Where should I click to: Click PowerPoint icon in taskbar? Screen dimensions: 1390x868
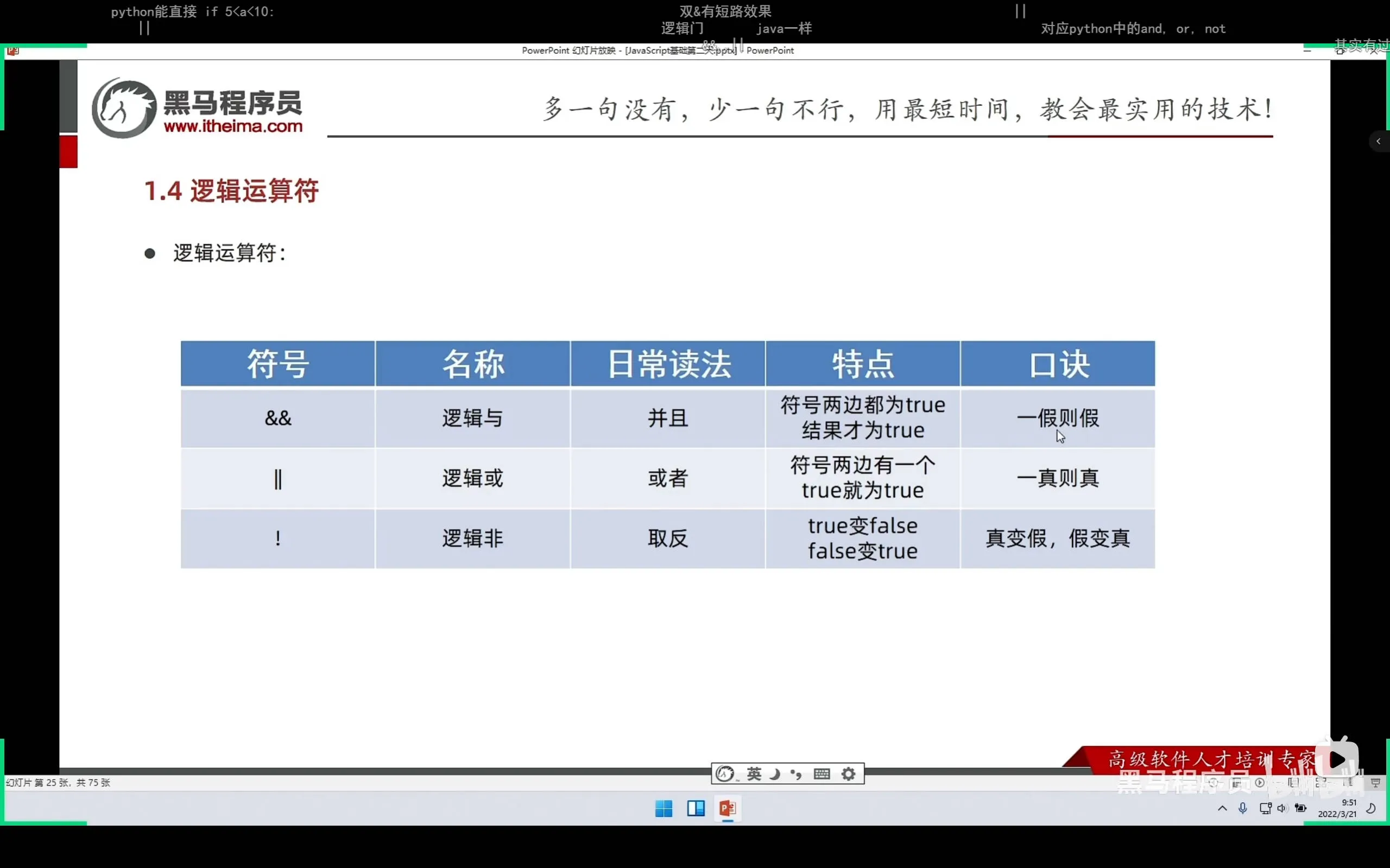click(728, 808)
